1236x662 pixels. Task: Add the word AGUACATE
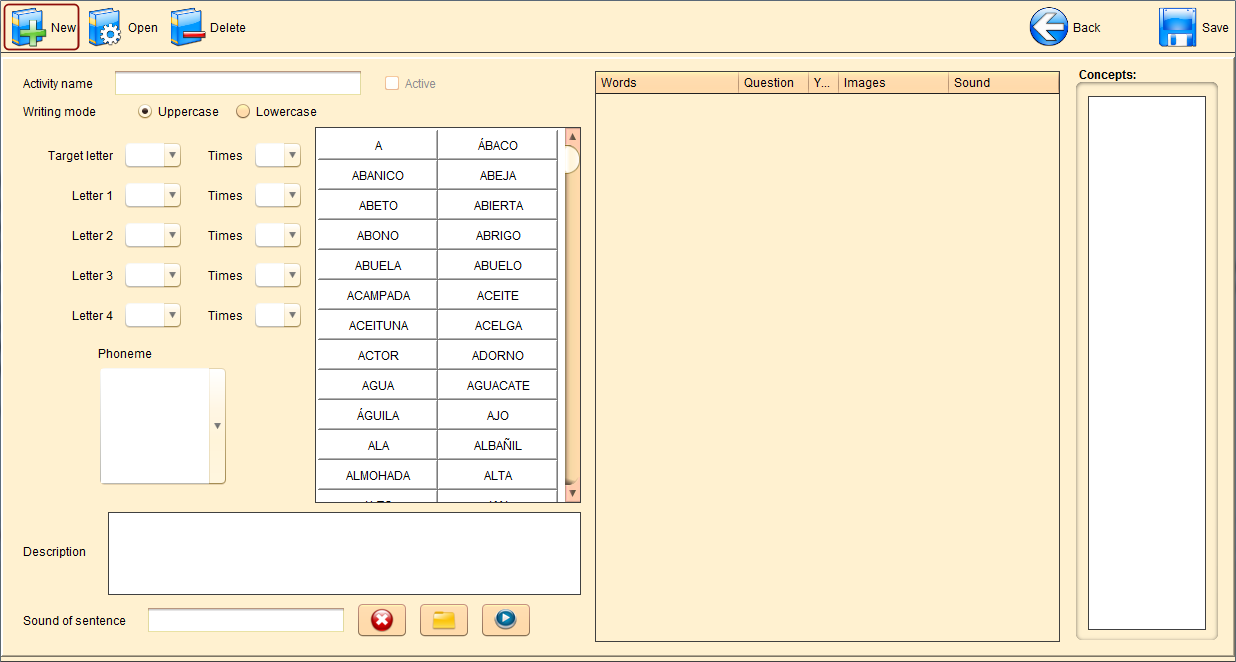[x=498, y=385]
